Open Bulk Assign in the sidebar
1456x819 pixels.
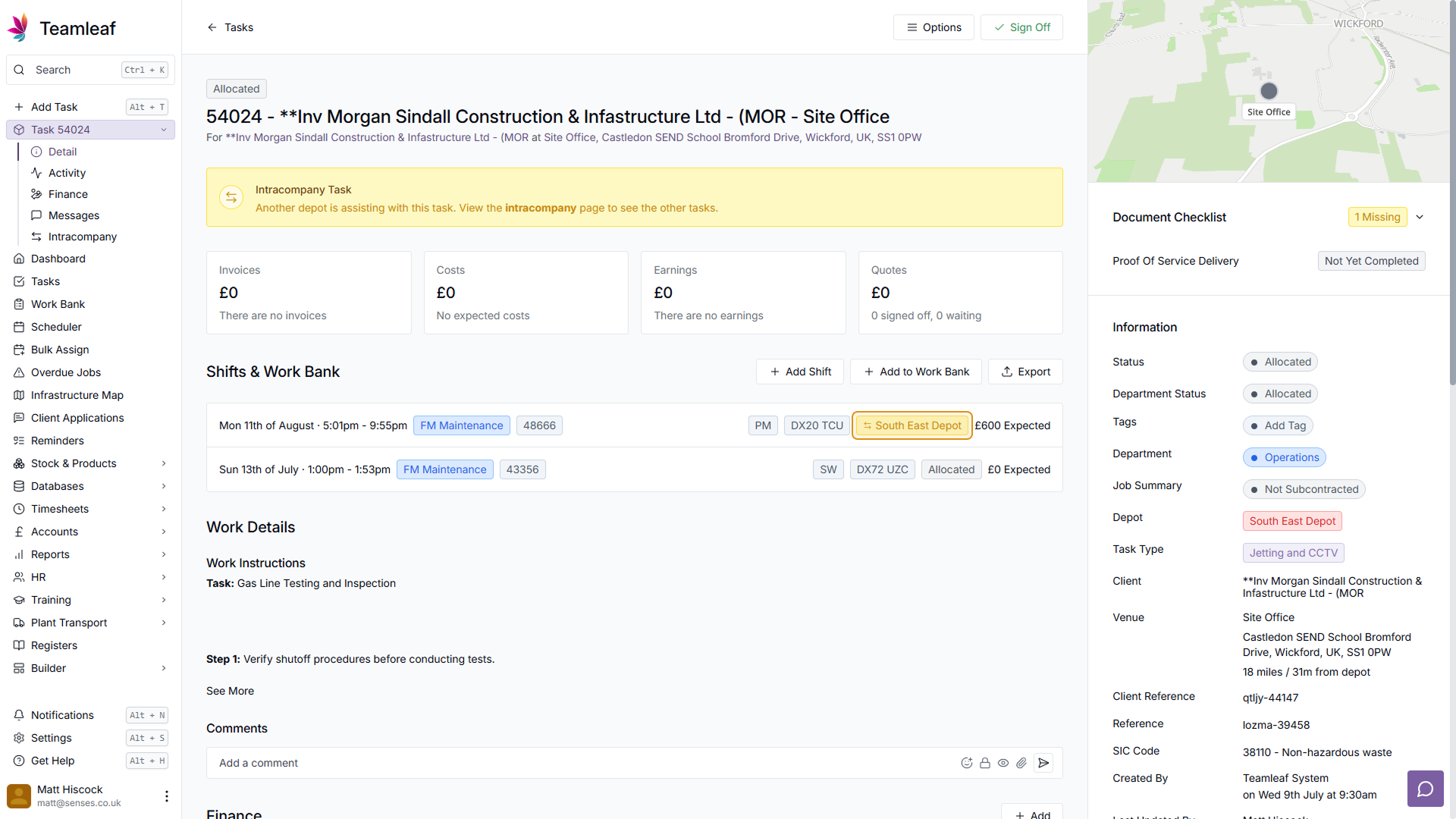(90, 350)
